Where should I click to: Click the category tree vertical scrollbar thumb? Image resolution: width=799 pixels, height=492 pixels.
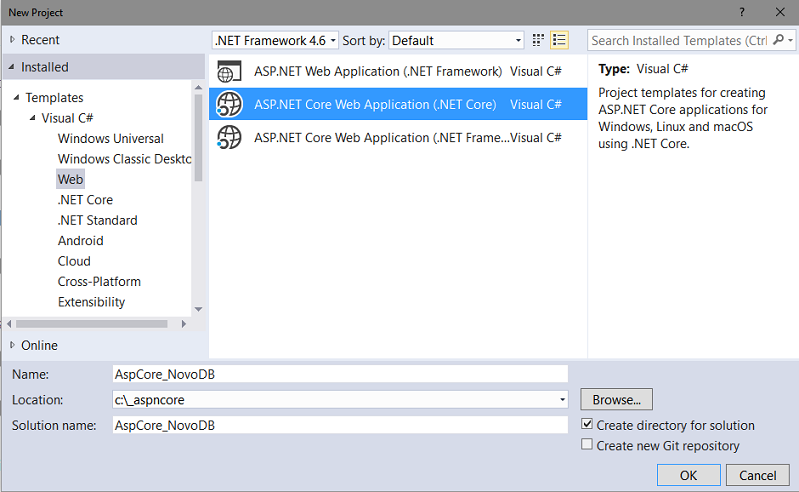[x=198, y=138]
